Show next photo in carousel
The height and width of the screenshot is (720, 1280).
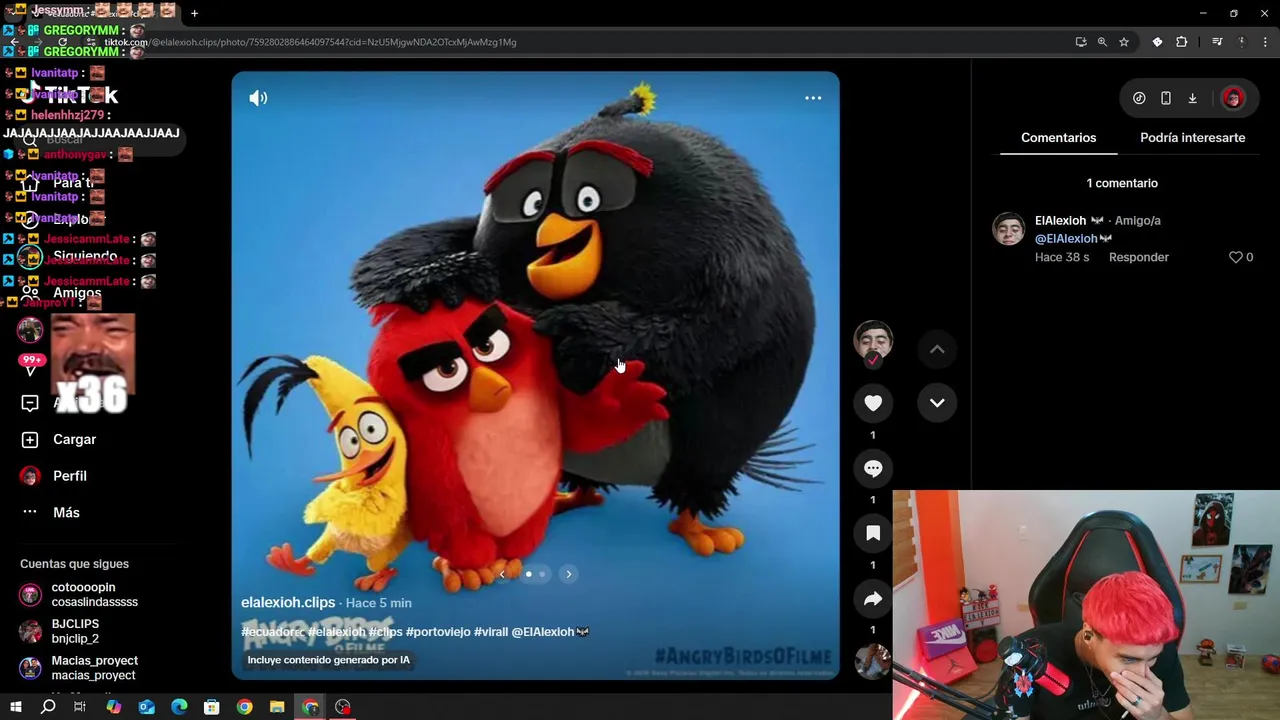(568, 574)
